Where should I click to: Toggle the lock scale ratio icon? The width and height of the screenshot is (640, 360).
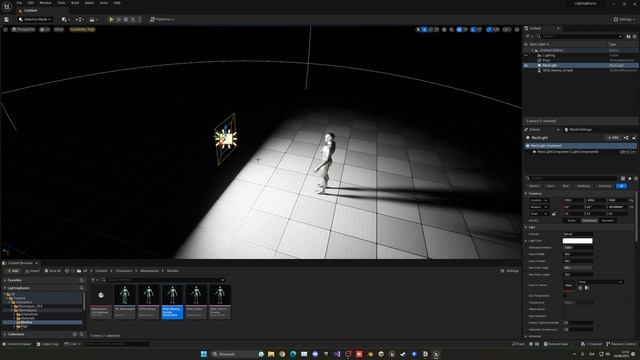pos(554,213)
